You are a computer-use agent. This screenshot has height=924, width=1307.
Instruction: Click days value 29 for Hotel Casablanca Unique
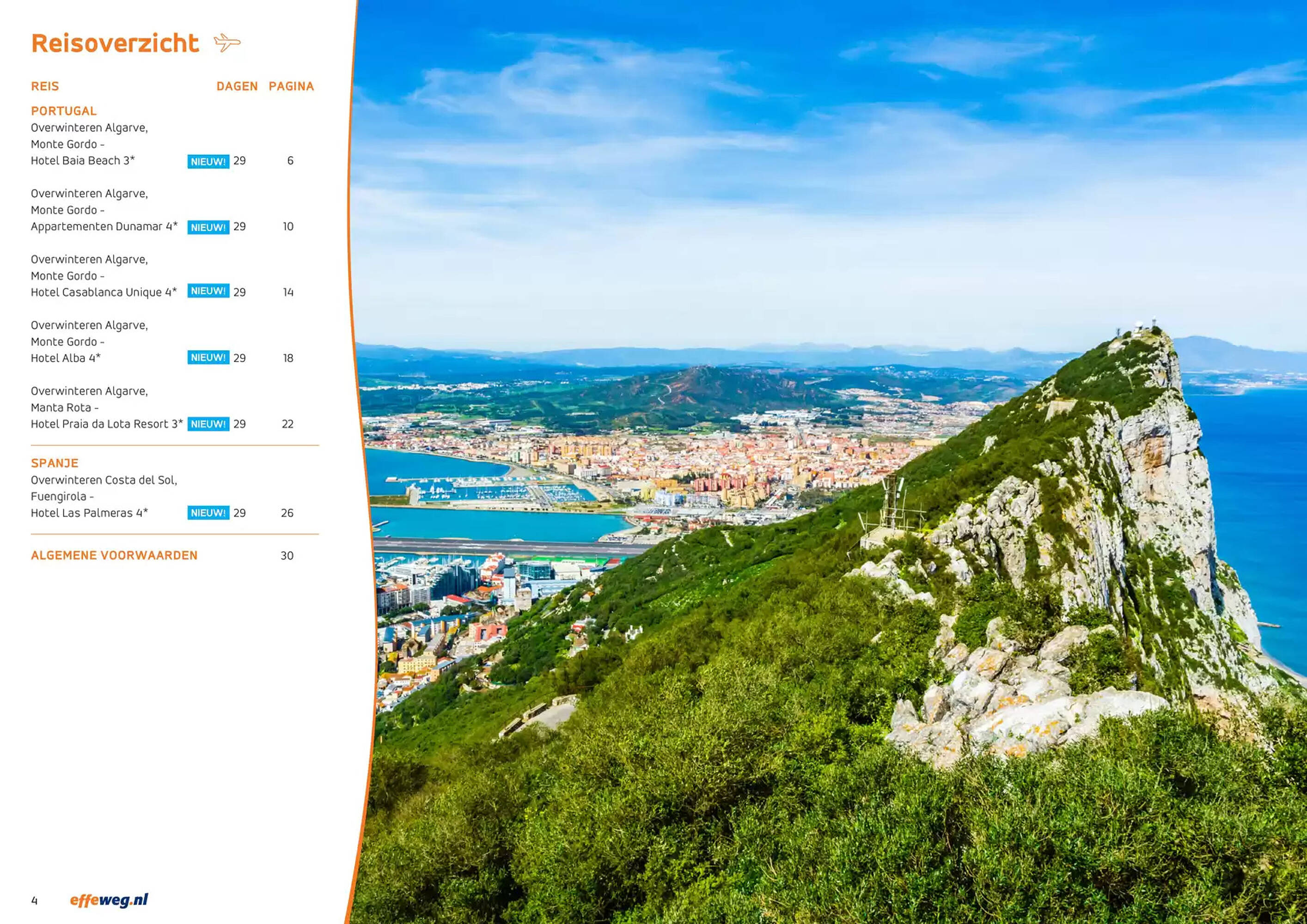pos(240,292)
